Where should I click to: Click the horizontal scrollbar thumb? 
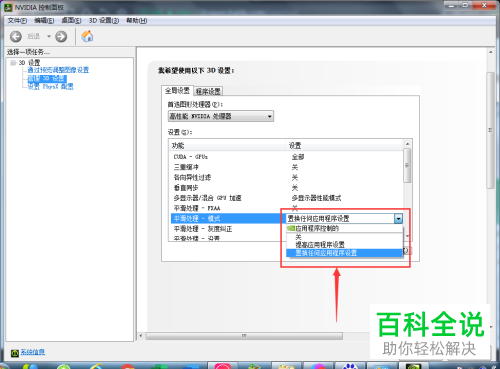click(244, 336)
